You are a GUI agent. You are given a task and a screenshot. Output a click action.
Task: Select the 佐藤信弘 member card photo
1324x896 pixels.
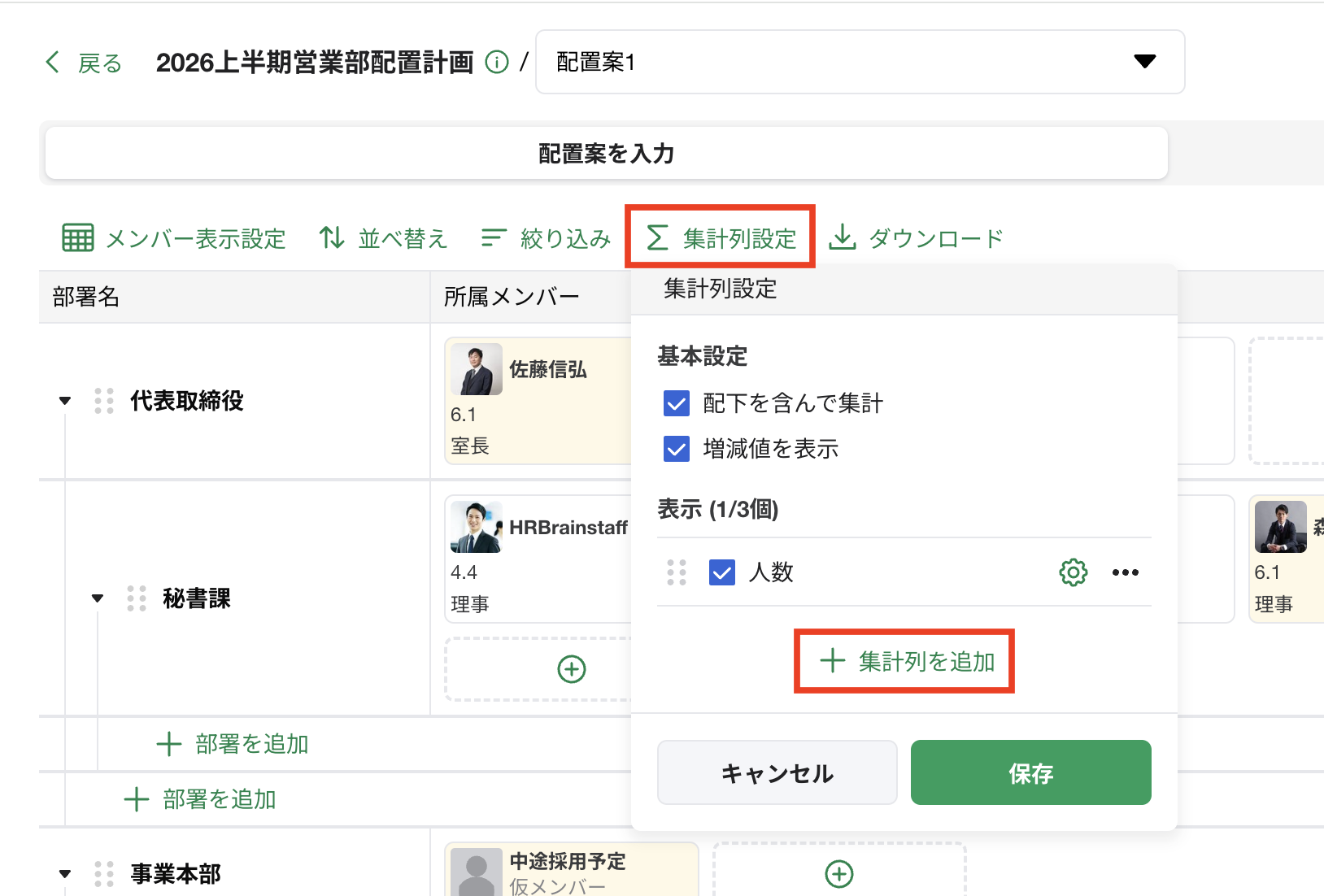pos(477,369)
